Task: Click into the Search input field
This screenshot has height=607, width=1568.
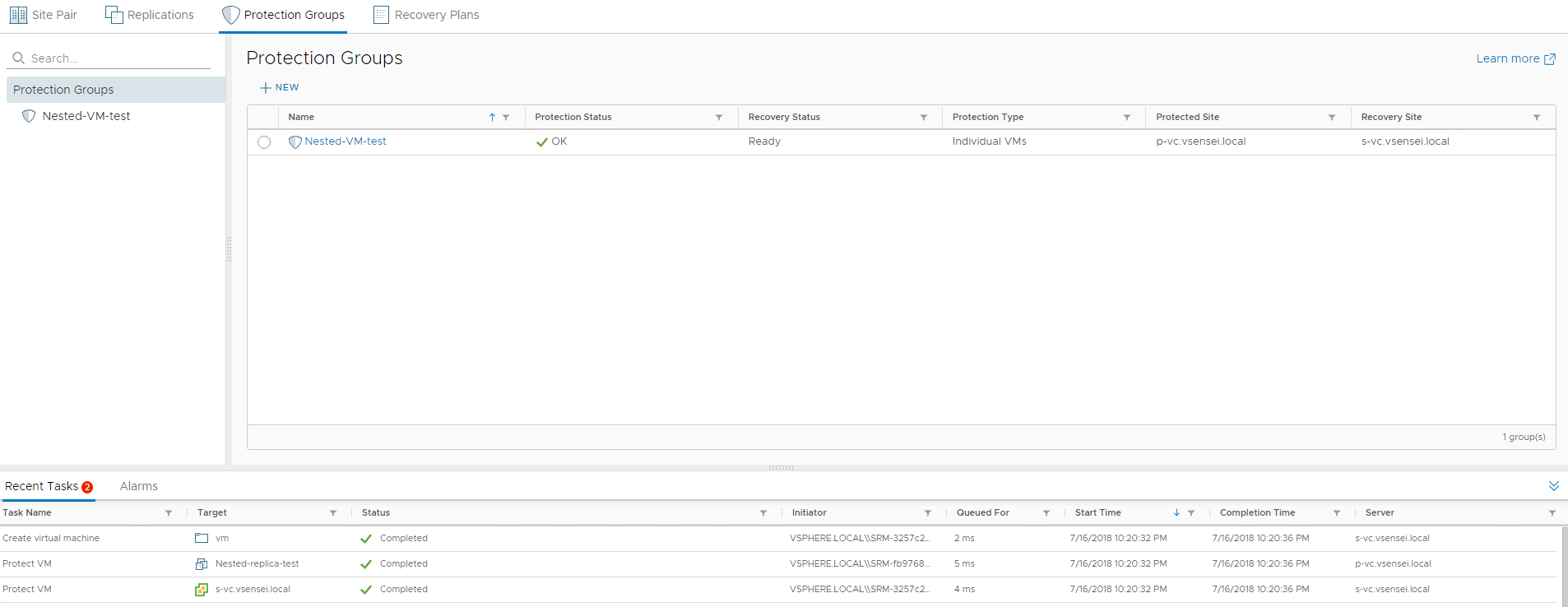Action: [x=115, y=58]
